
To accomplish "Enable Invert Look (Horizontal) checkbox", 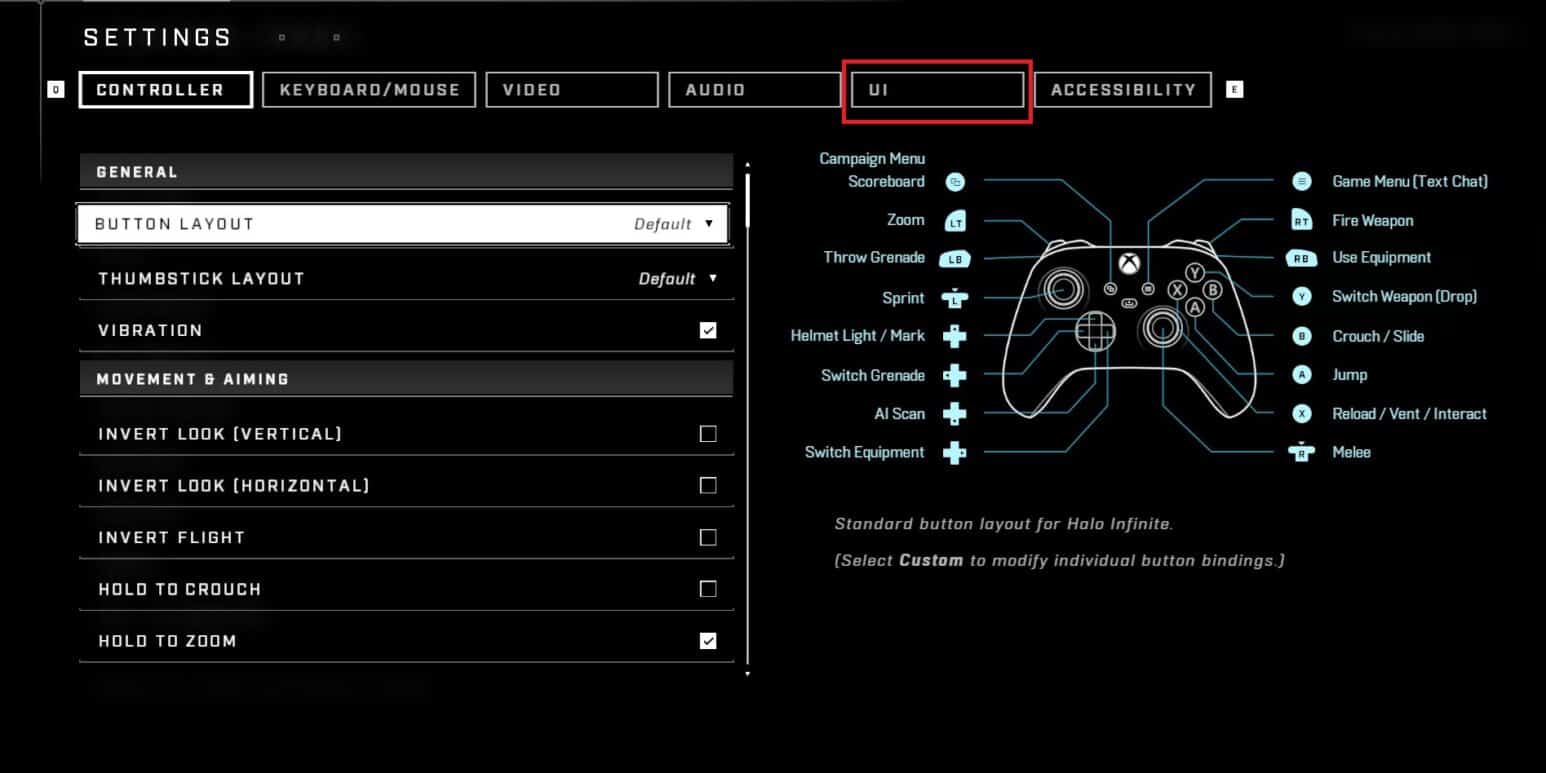I will (708, 486).
